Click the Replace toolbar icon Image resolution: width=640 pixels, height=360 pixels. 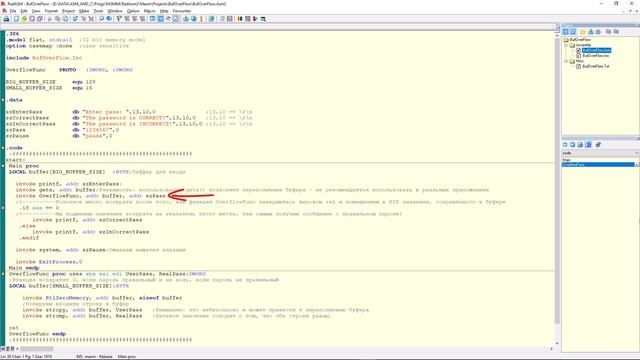[x=109, y=19]
